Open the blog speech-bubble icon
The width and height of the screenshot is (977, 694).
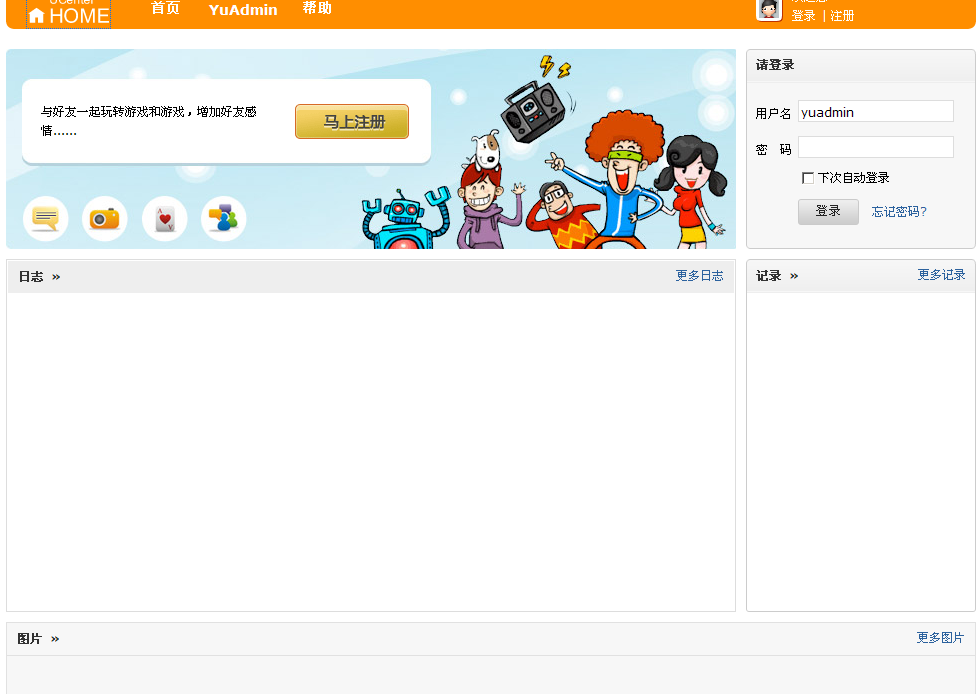pyautogui.click(x=45, y=219)
